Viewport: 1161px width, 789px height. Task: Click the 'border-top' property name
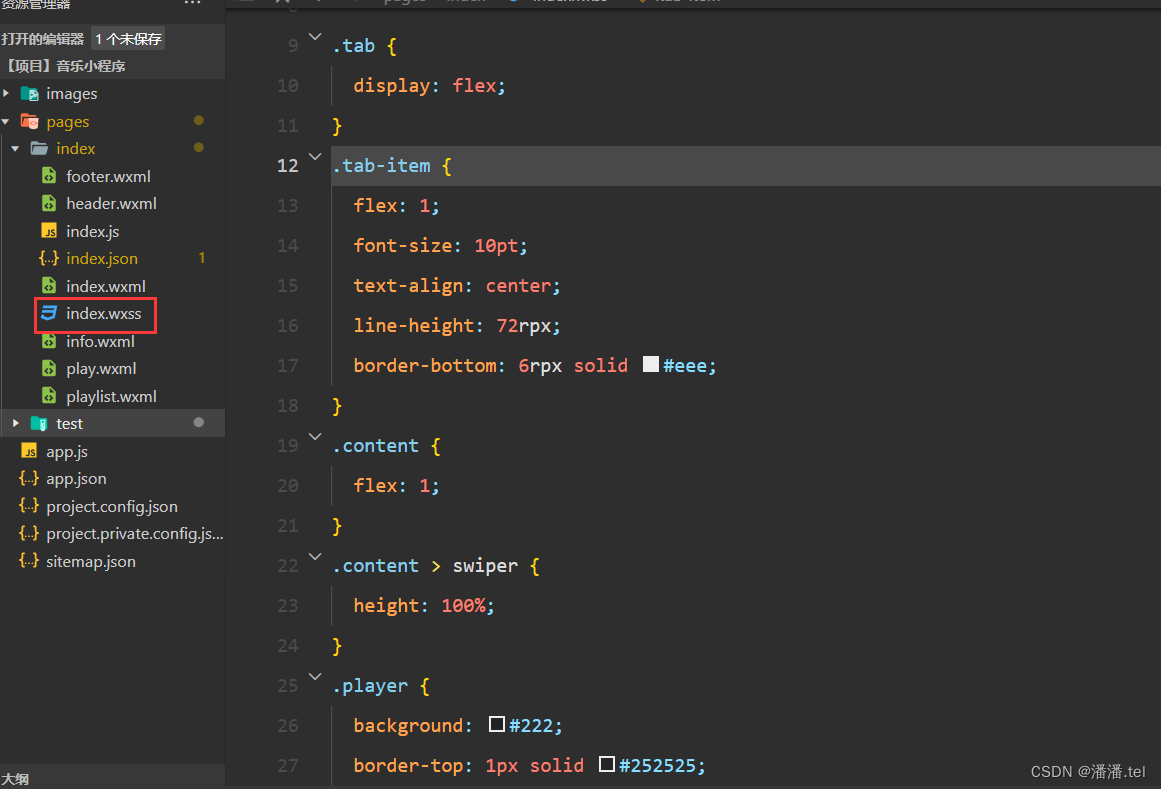click(409, 765)
